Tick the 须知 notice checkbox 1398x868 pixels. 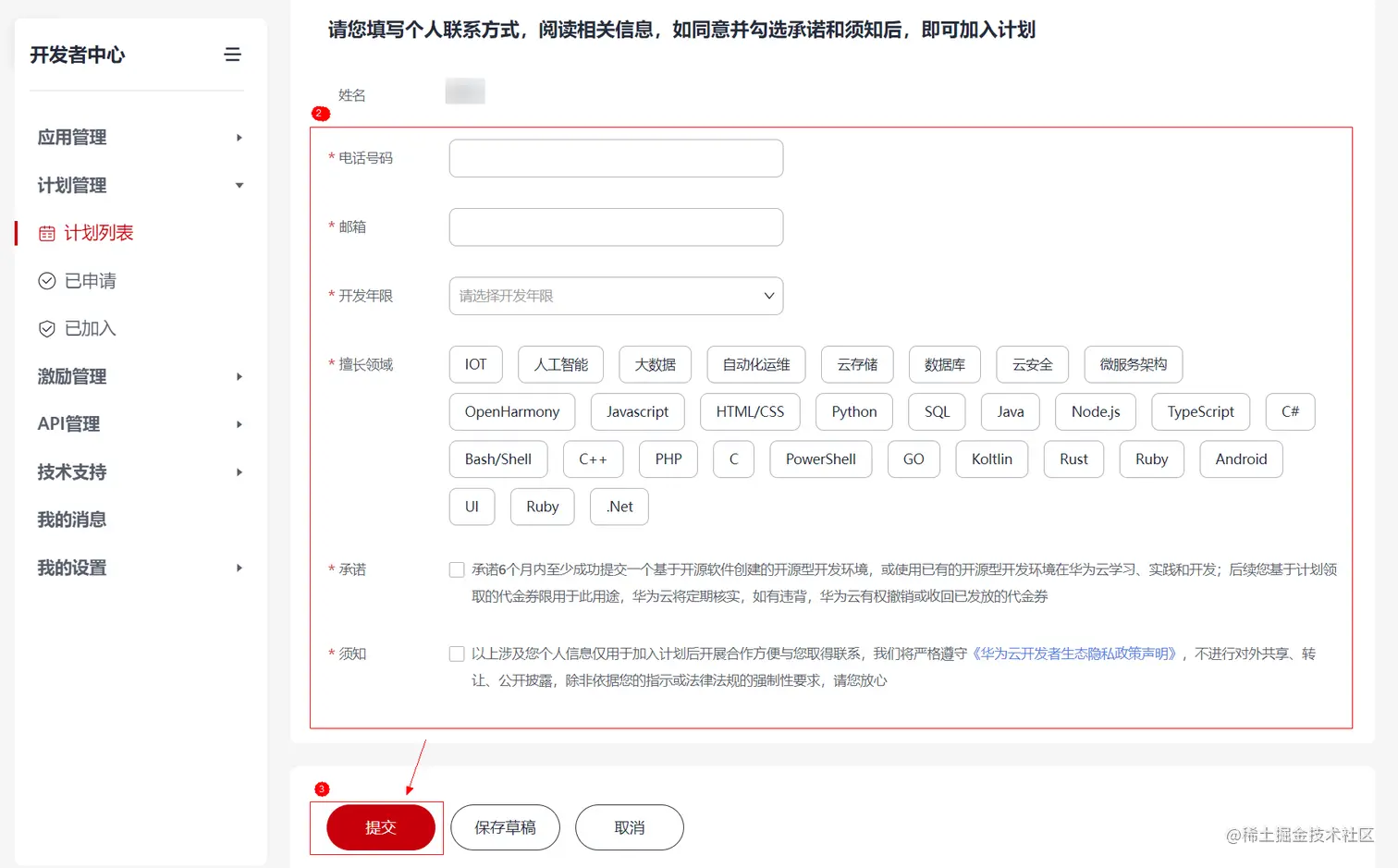coord(457,654)
